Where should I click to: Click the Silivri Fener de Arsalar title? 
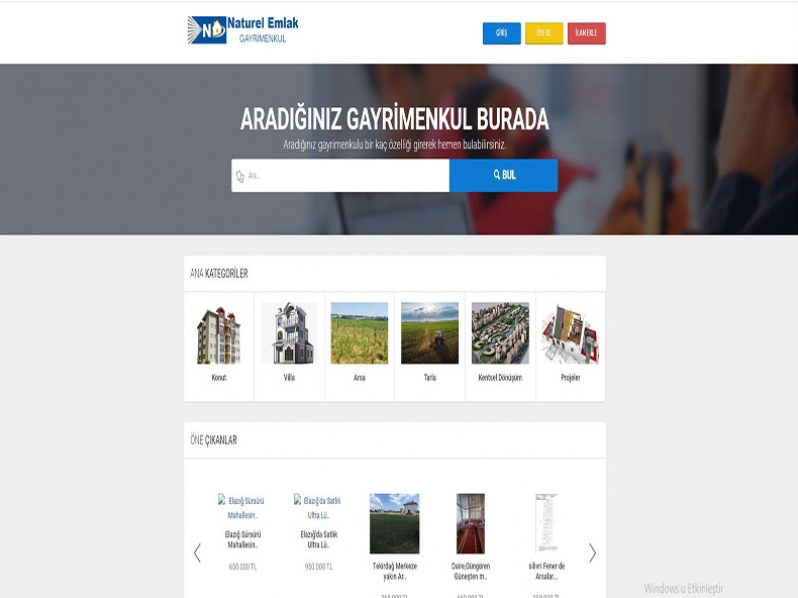[x=546, y=571]
